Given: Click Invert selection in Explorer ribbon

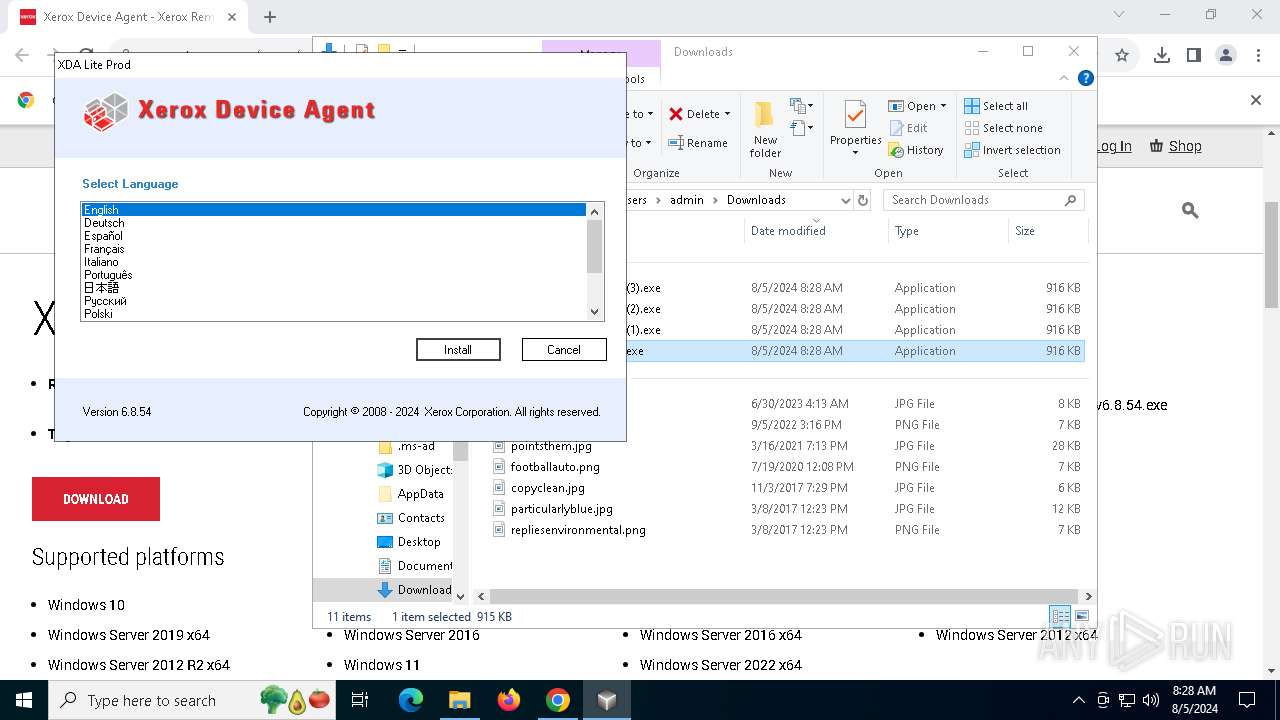Looking at the screenshot, I should coord(1012,150).
